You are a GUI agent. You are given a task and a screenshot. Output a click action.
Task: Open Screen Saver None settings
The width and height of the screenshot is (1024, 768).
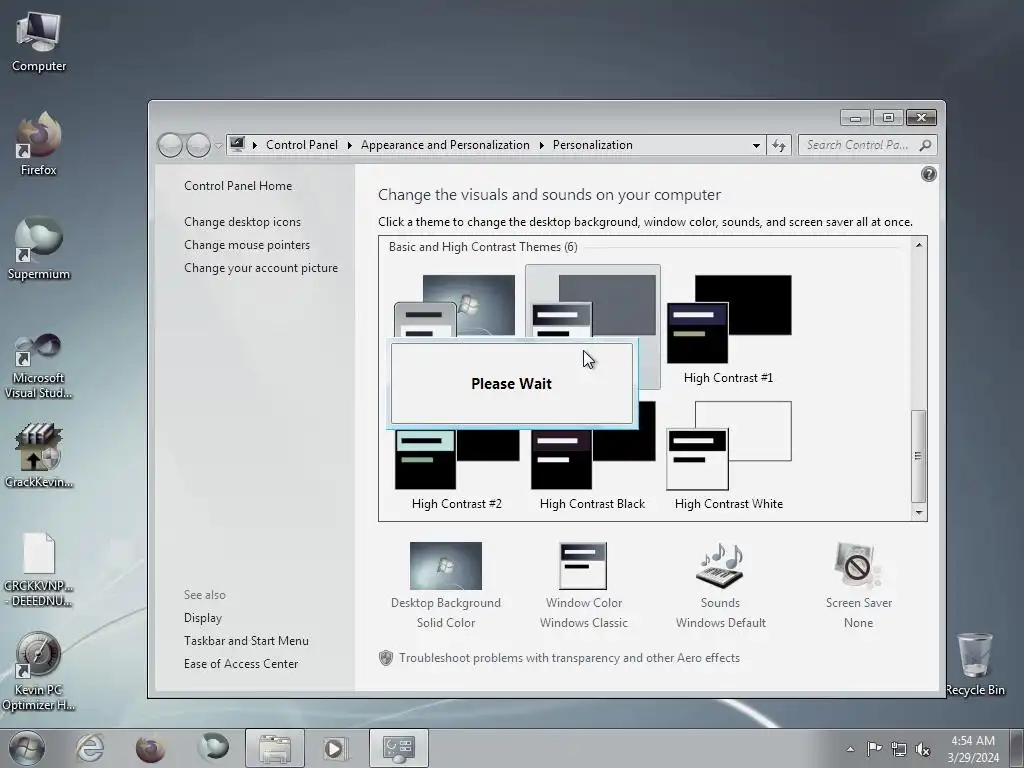pos(858,585)
